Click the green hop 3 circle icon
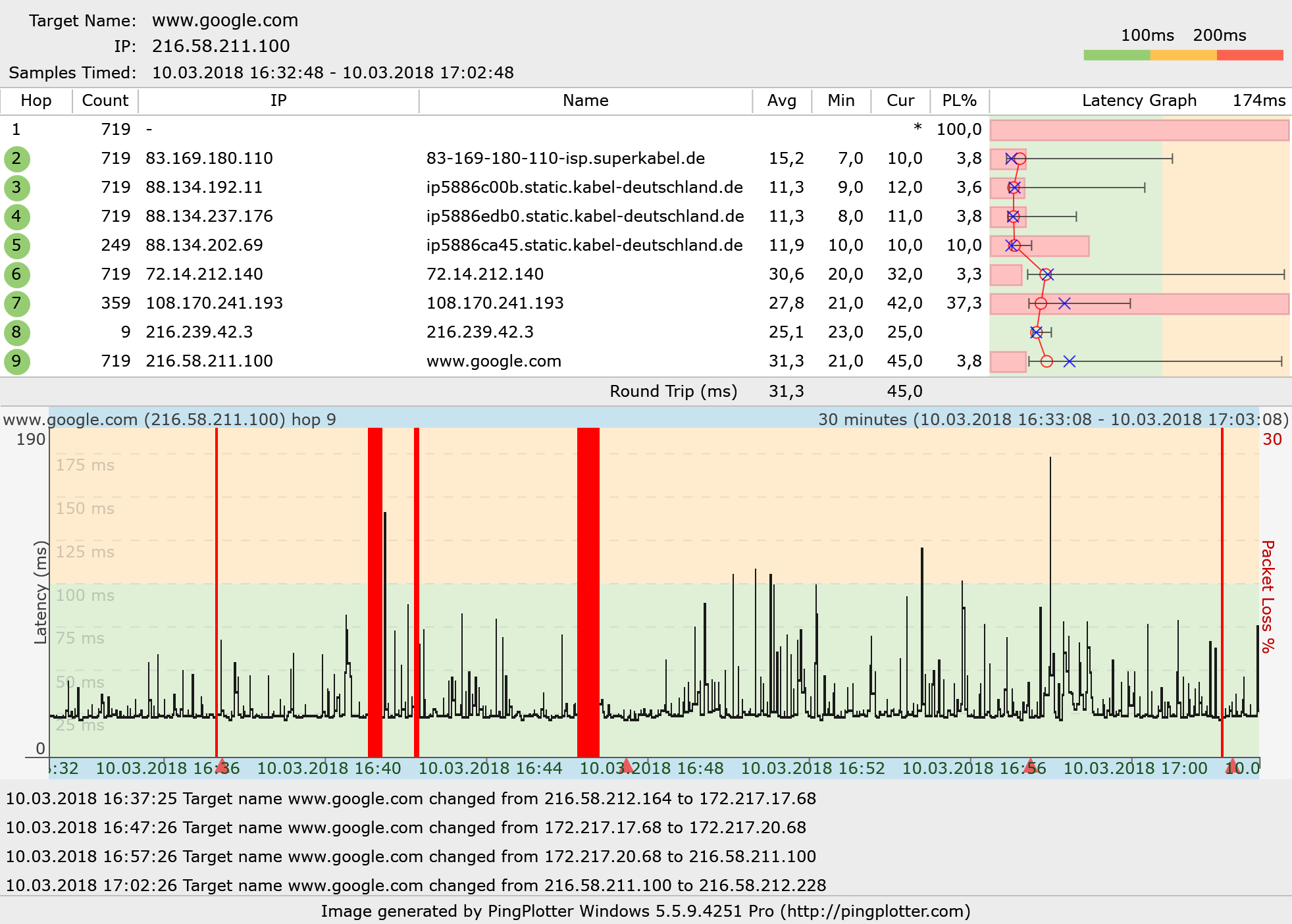The width and height of the screenshot is (1292, 924). [16, 188]
